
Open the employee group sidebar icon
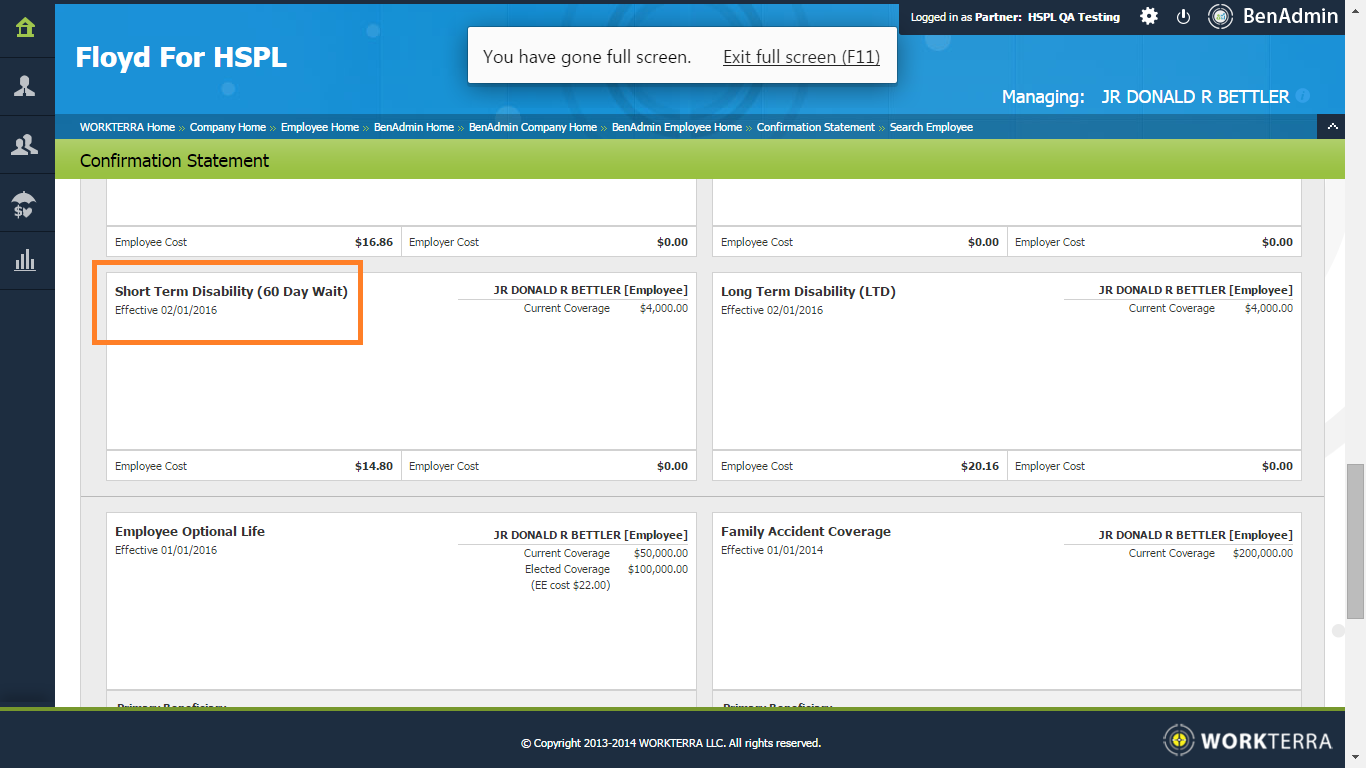(x=26, y=145)
